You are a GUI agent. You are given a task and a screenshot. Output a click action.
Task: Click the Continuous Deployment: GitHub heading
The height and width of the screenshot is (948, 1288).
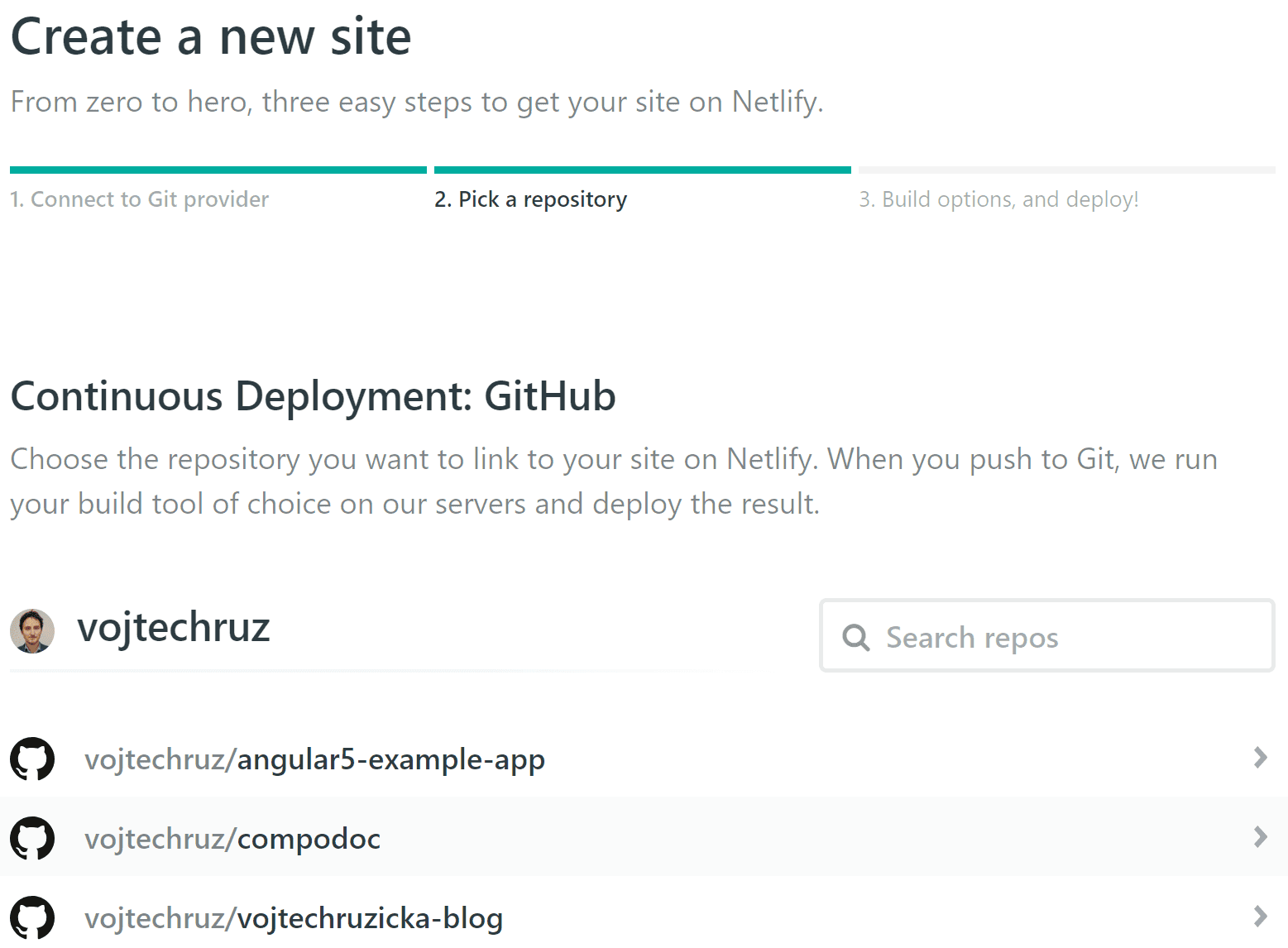(x=313, y=396)
